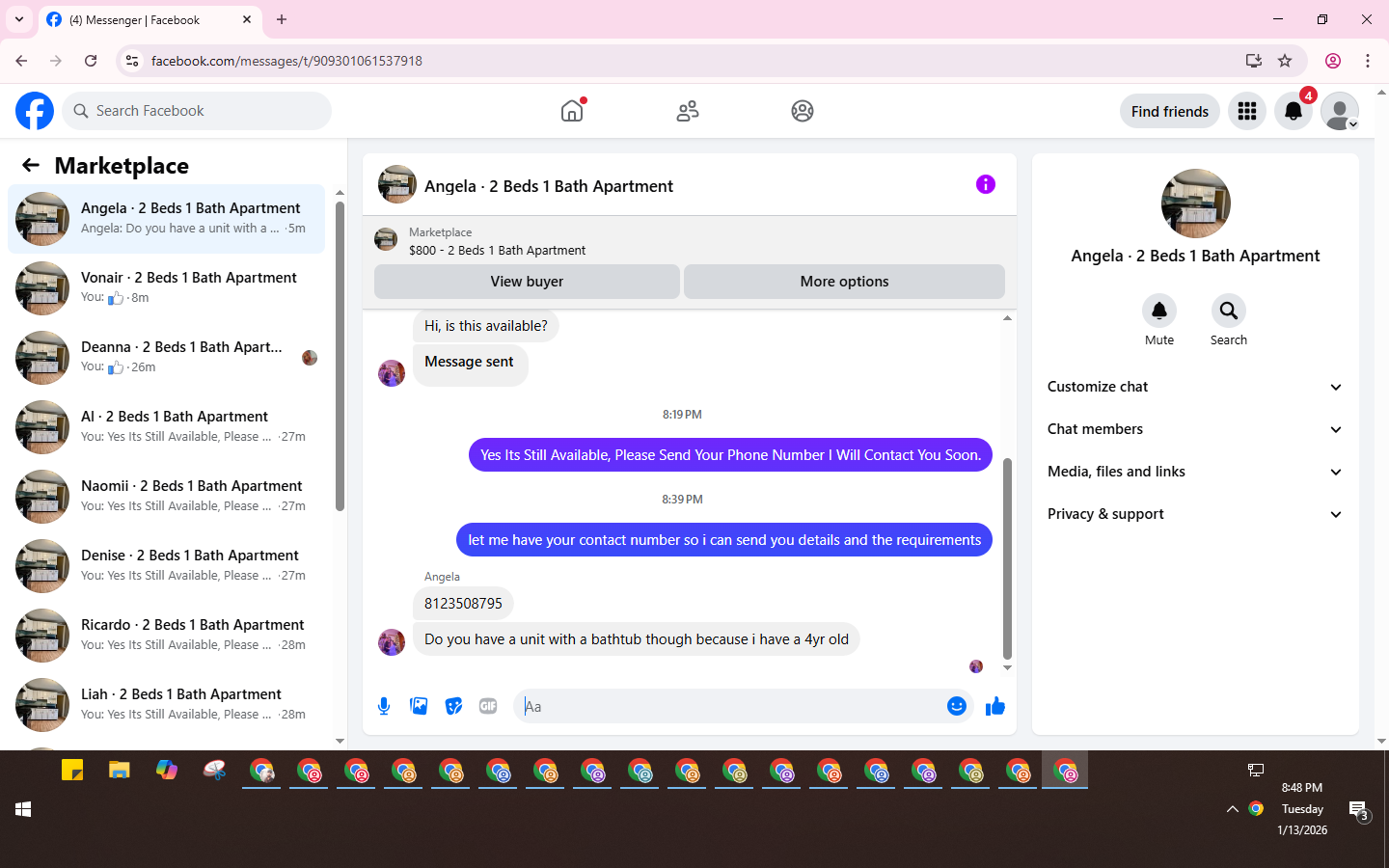Open Liah's conversation in the list
The width and height of the screenshot is (1389, 868).
(x=166, y=705)
